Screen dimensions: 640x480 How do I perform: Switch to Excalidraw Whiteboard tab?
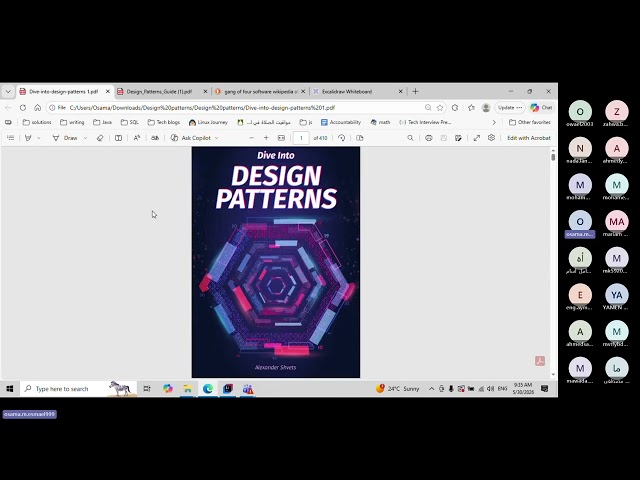click(347, 91)
